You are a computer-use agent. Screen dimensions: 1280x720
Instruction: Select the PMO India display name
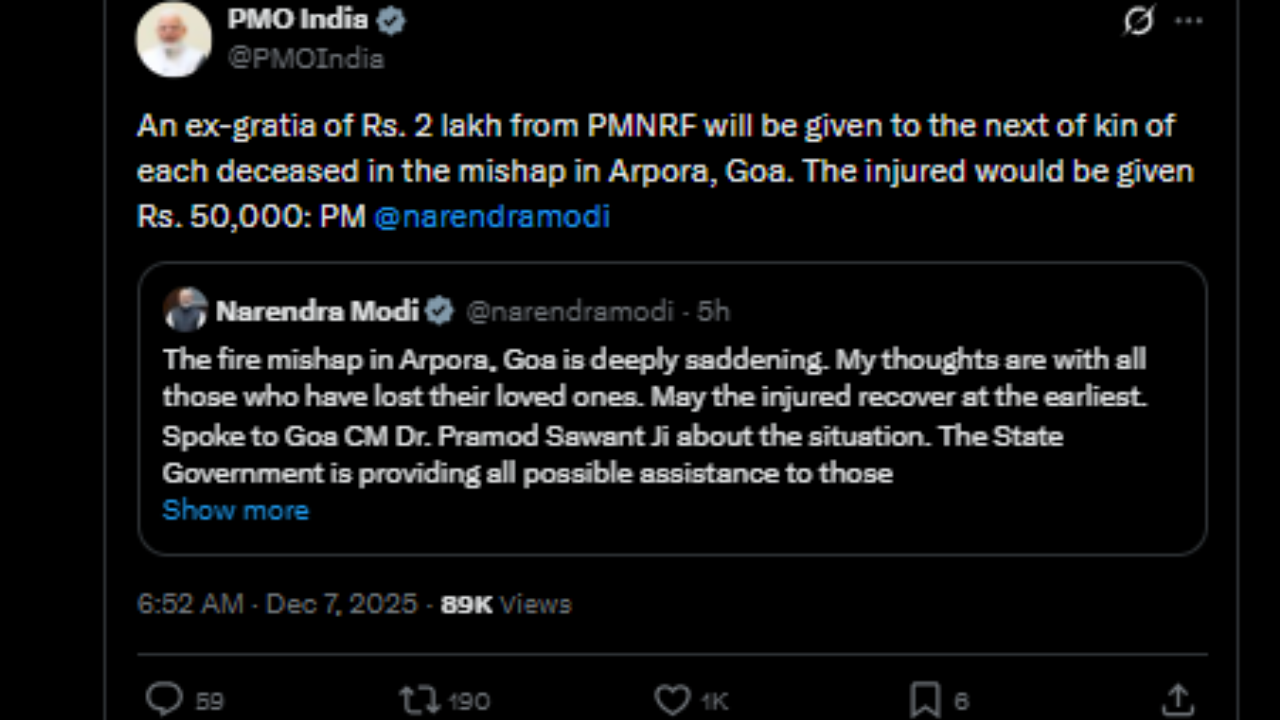tap(296, 18)
